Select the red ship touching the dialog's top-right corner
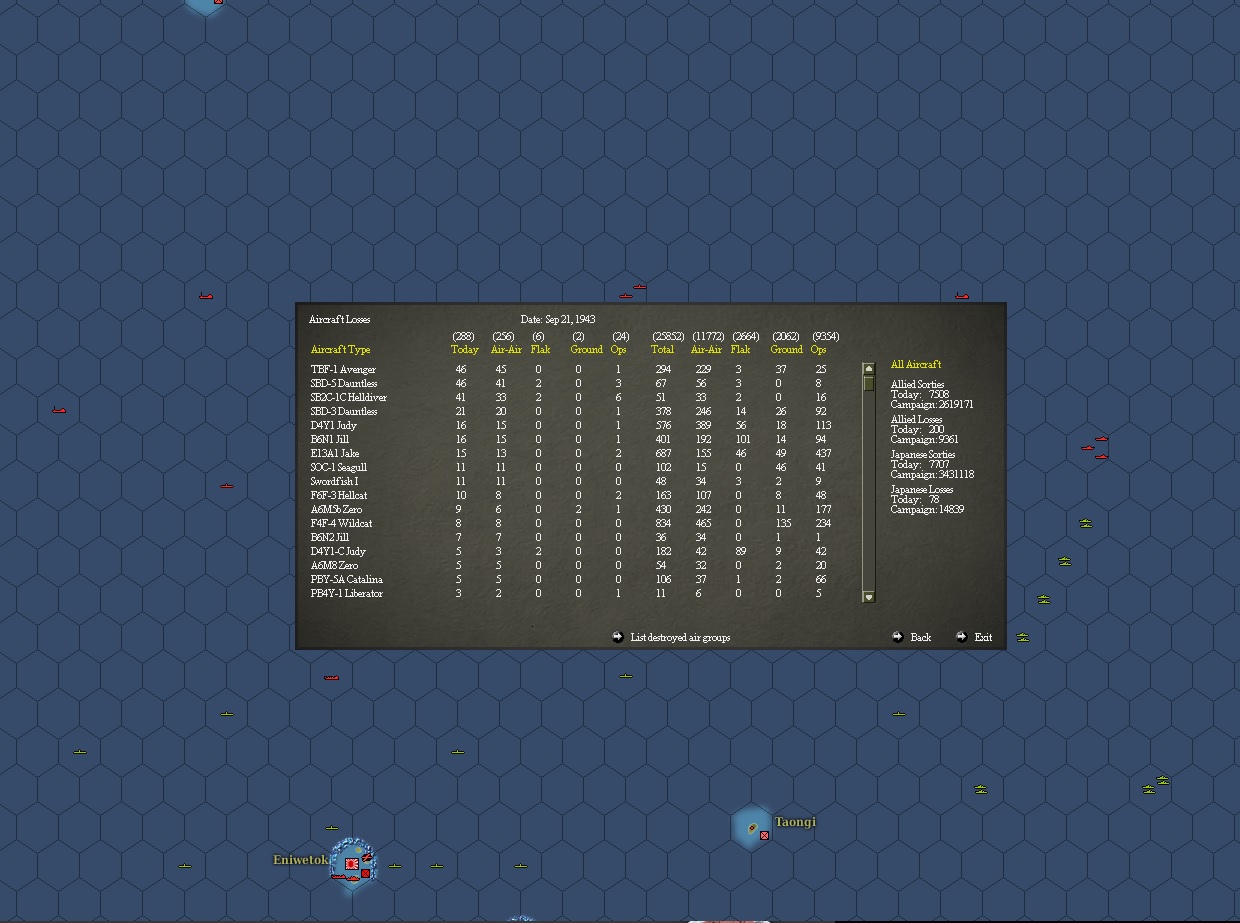The height and width of the screenshot is (923, 1240). [x=962, y=296]
